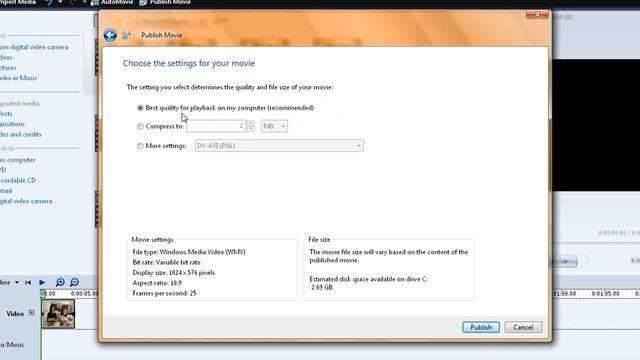Image resolution: width=640 pixels, height=360 pixels.
Task: Open the Audio or Music import link
Action: tap(19, 78)
